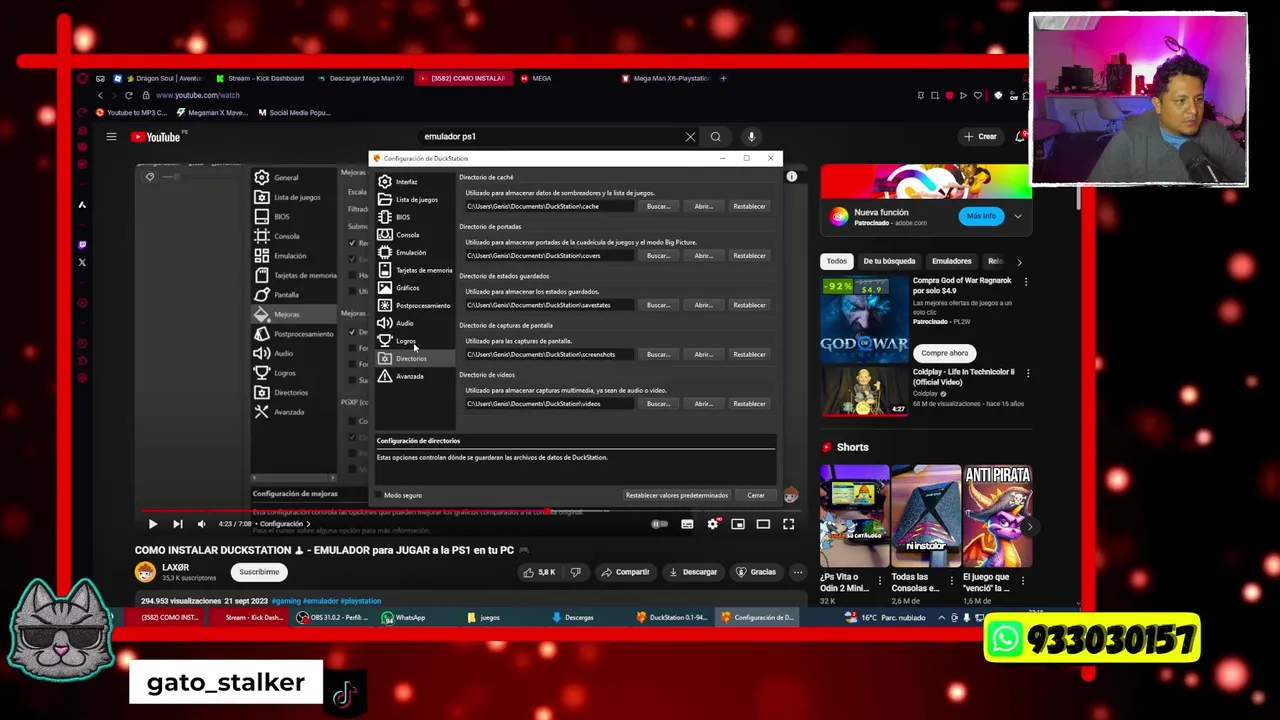
Task: Click Restablecer for savestates directory
Action: pos(749,305)
